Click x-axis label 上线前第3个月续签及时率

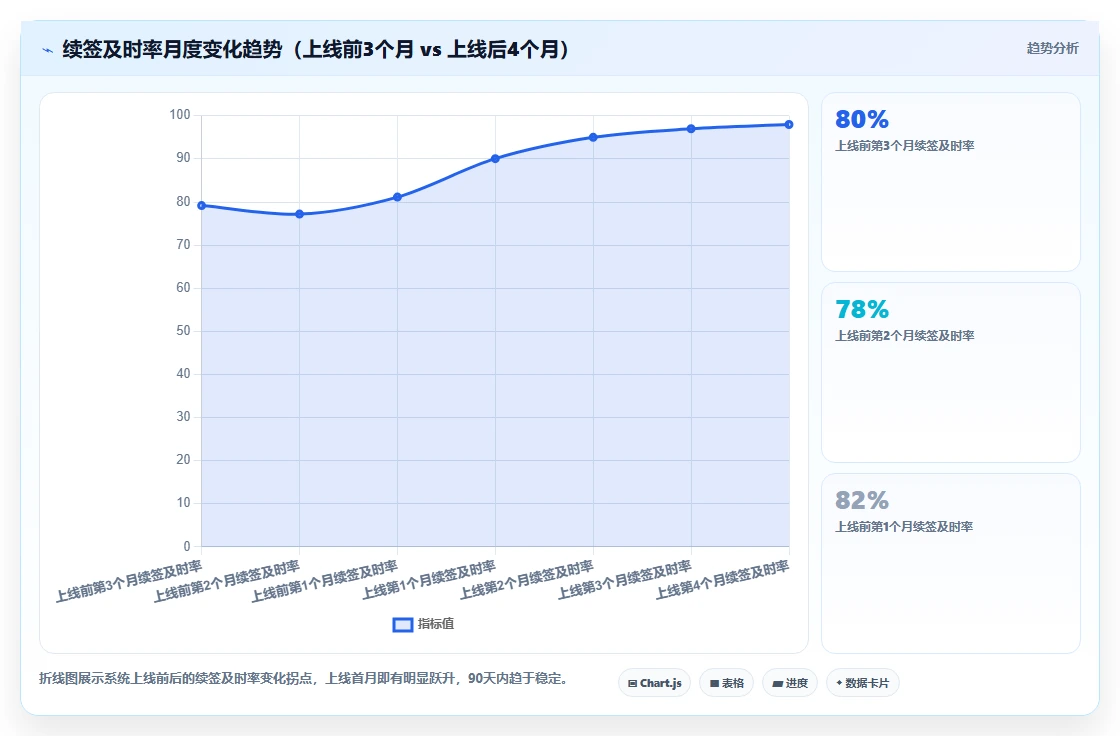(x=129, y=582)
